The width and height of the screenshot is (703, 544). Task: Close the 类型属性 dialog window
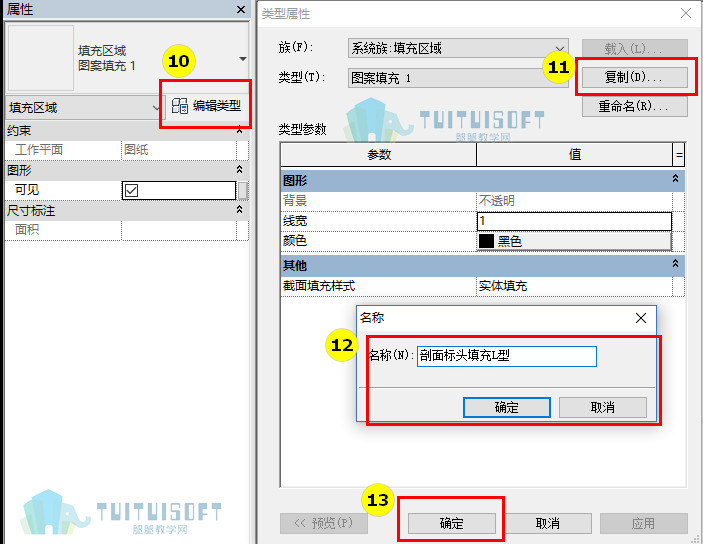tap(686, 13)
